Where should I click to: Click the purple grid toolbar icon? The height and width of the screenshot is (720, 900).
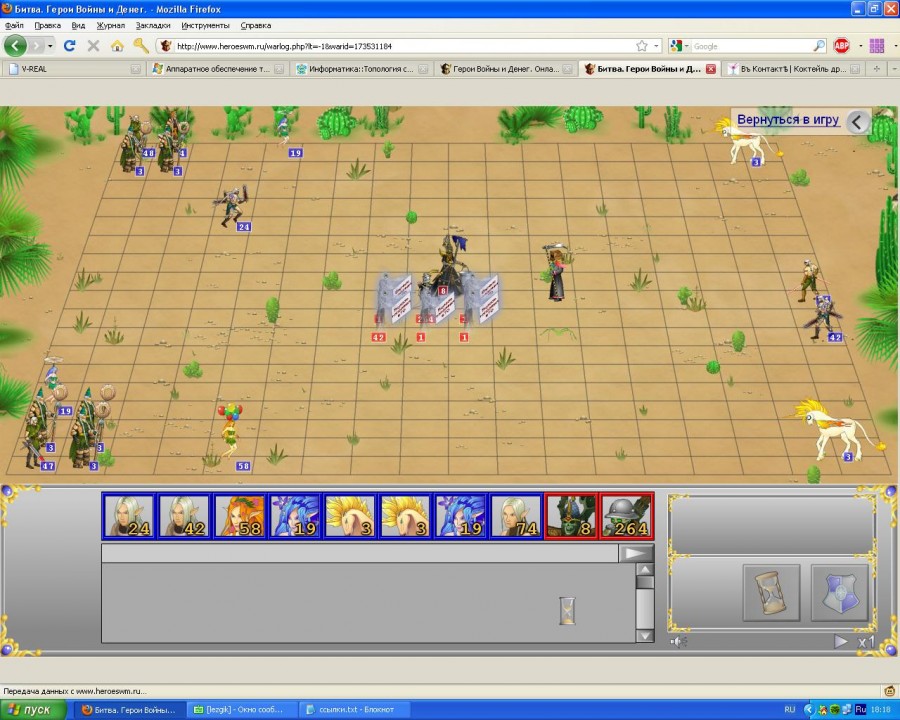pyautogui.click(x=876, y=46)
